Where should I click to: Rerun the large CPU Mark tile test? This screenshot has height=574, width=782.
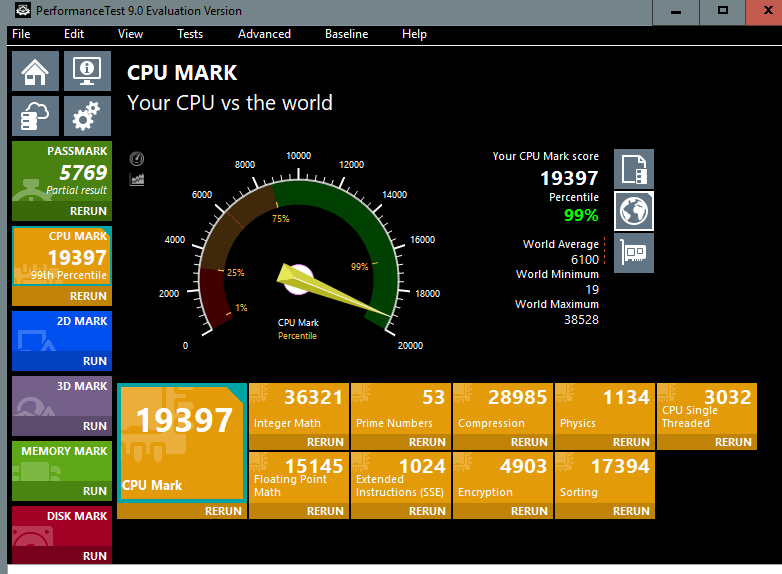pos(182,511)
